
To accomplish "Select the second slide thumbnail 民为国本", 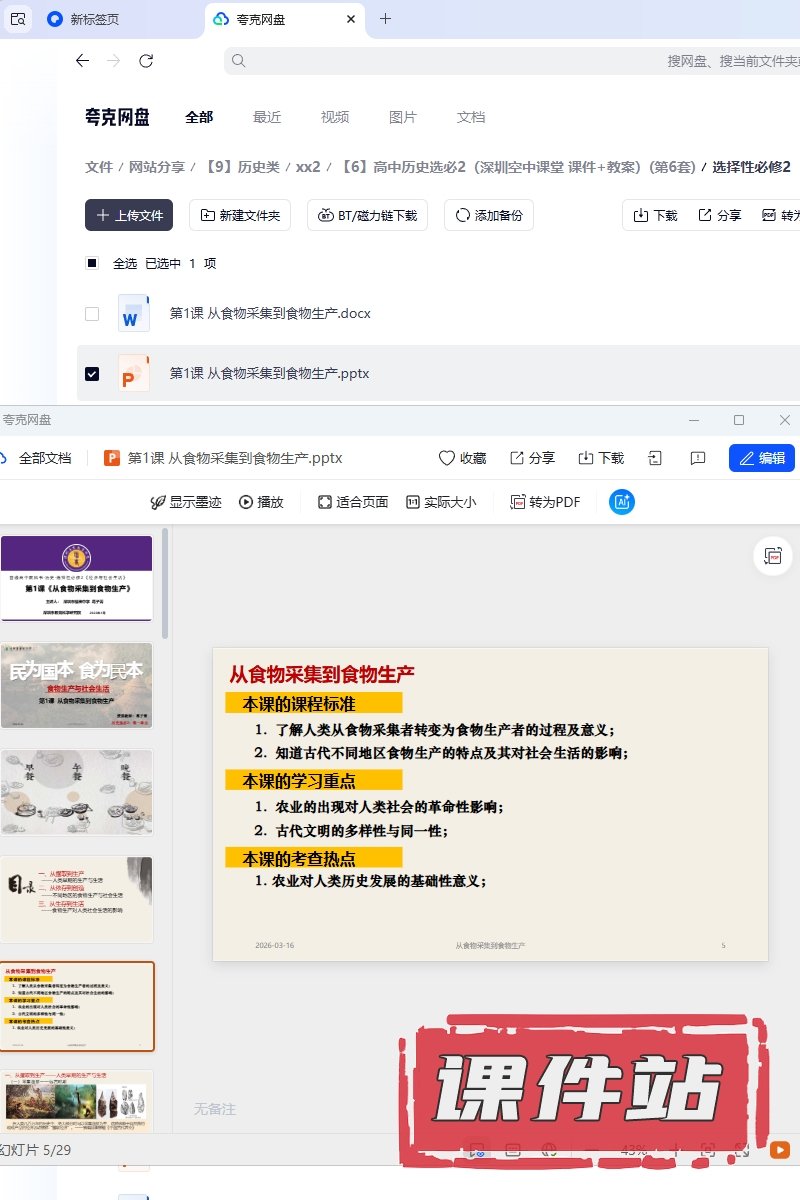I will [77, 685].
